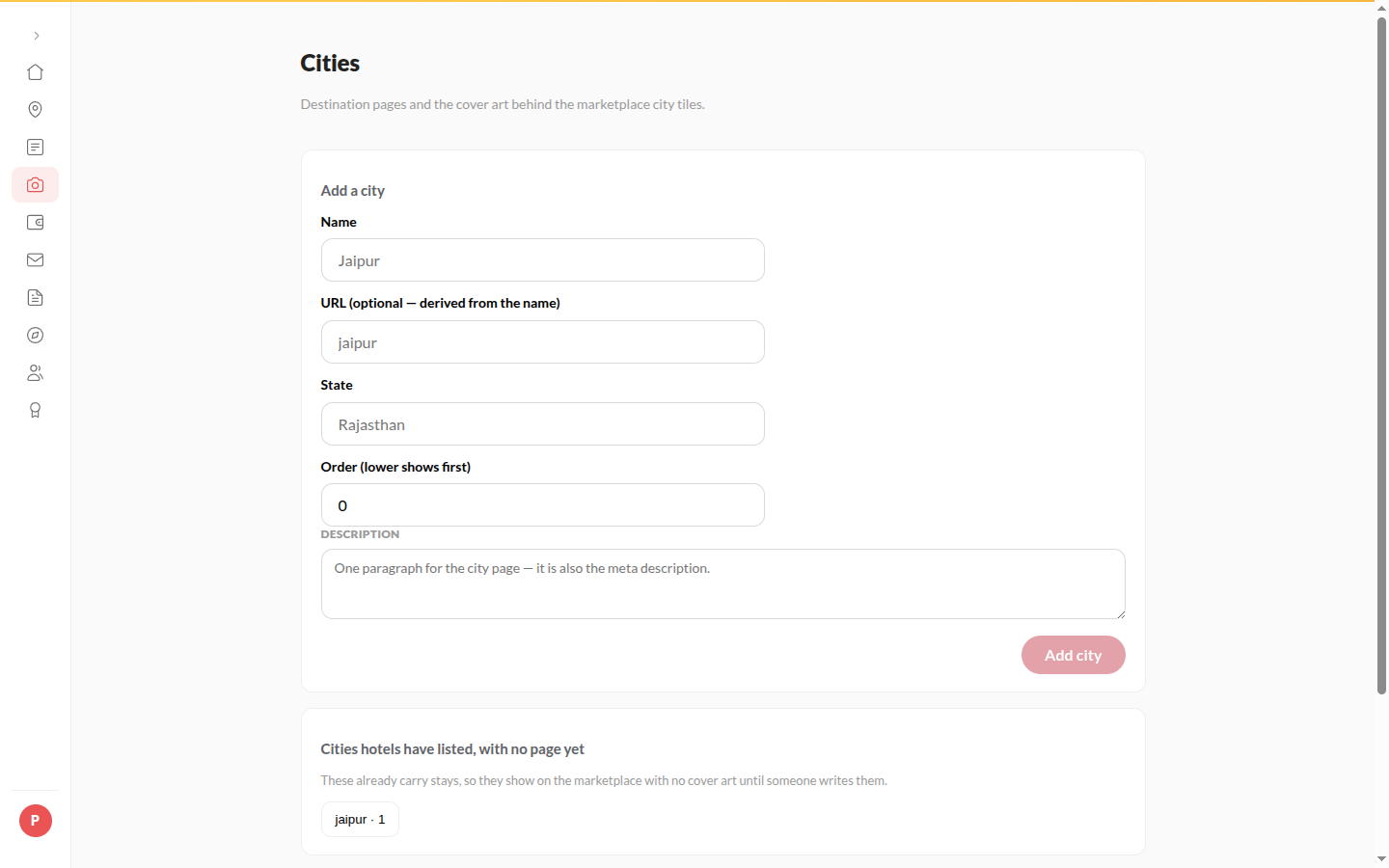This screenshot has height=868, width=1389.
Task: Click the scrollbar down arrow
Action: point(1381,858)
